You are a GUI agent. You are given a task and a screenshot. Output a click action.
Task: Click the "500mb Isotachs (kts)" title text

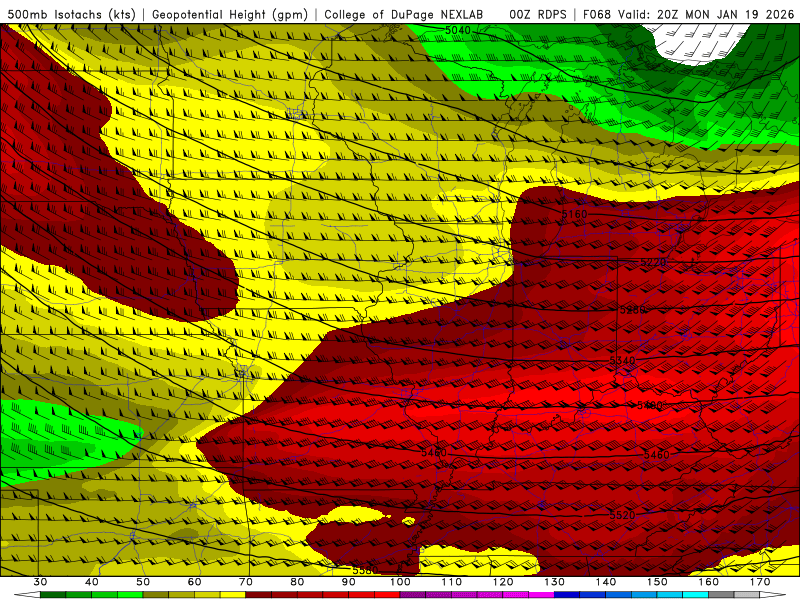(x=71, y=15)
